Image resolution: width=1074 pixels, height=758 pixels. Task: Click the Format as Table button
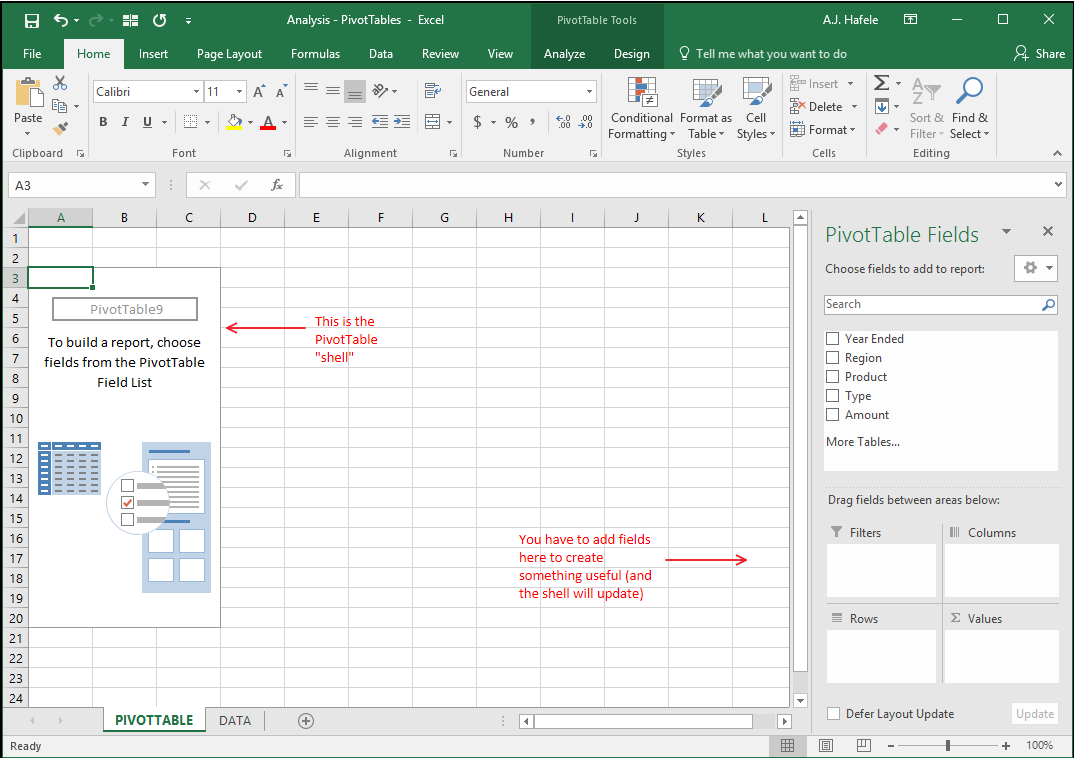point(705,108)
